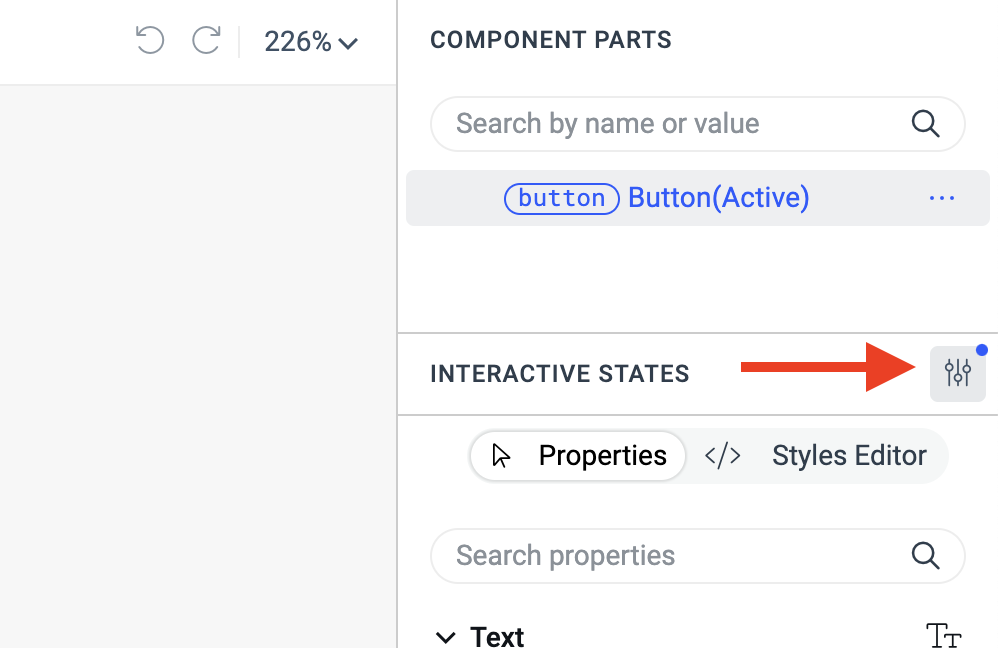The height and width of the screenshot is (648, 998).
Task: Select the Button(Active) component part
Action: [718, 198]
